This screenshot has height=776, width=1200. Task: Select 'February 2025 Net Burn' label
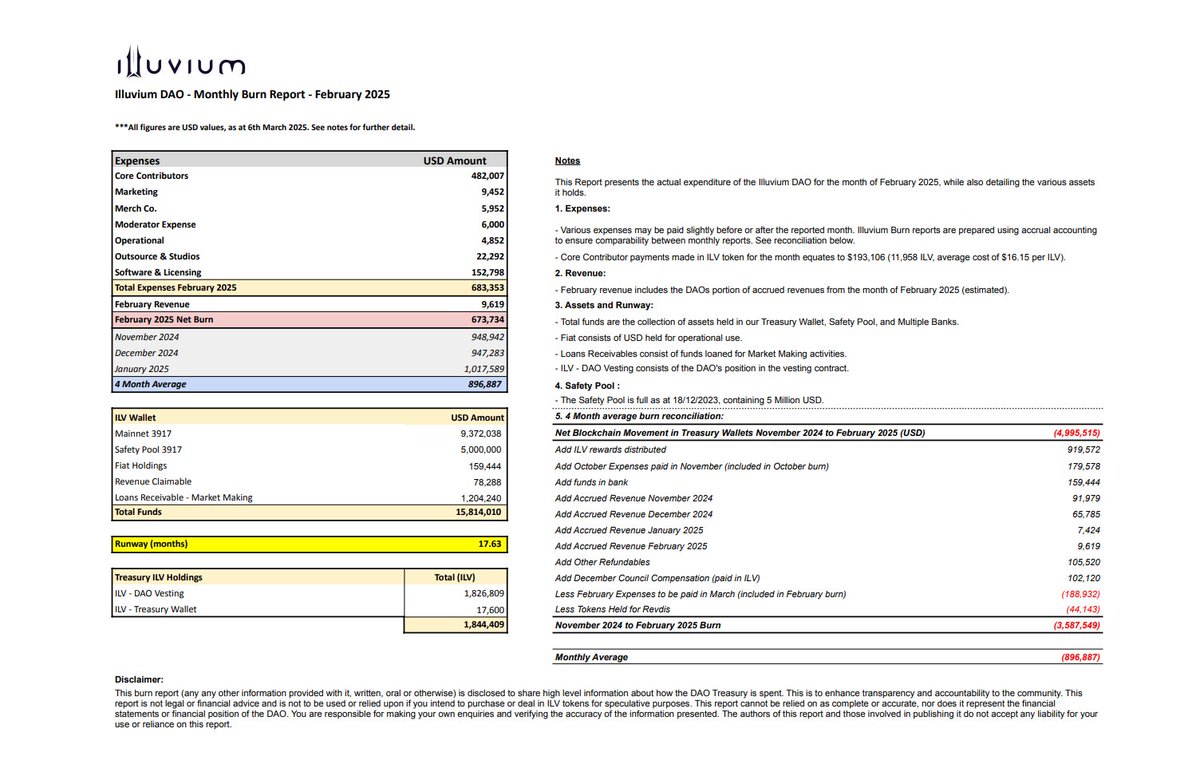[164, 319]
